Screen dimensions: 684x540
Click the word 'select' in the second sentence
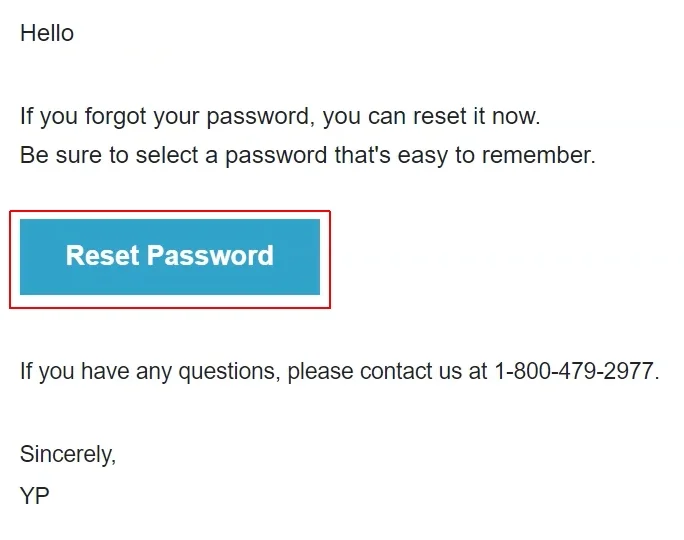166,156
